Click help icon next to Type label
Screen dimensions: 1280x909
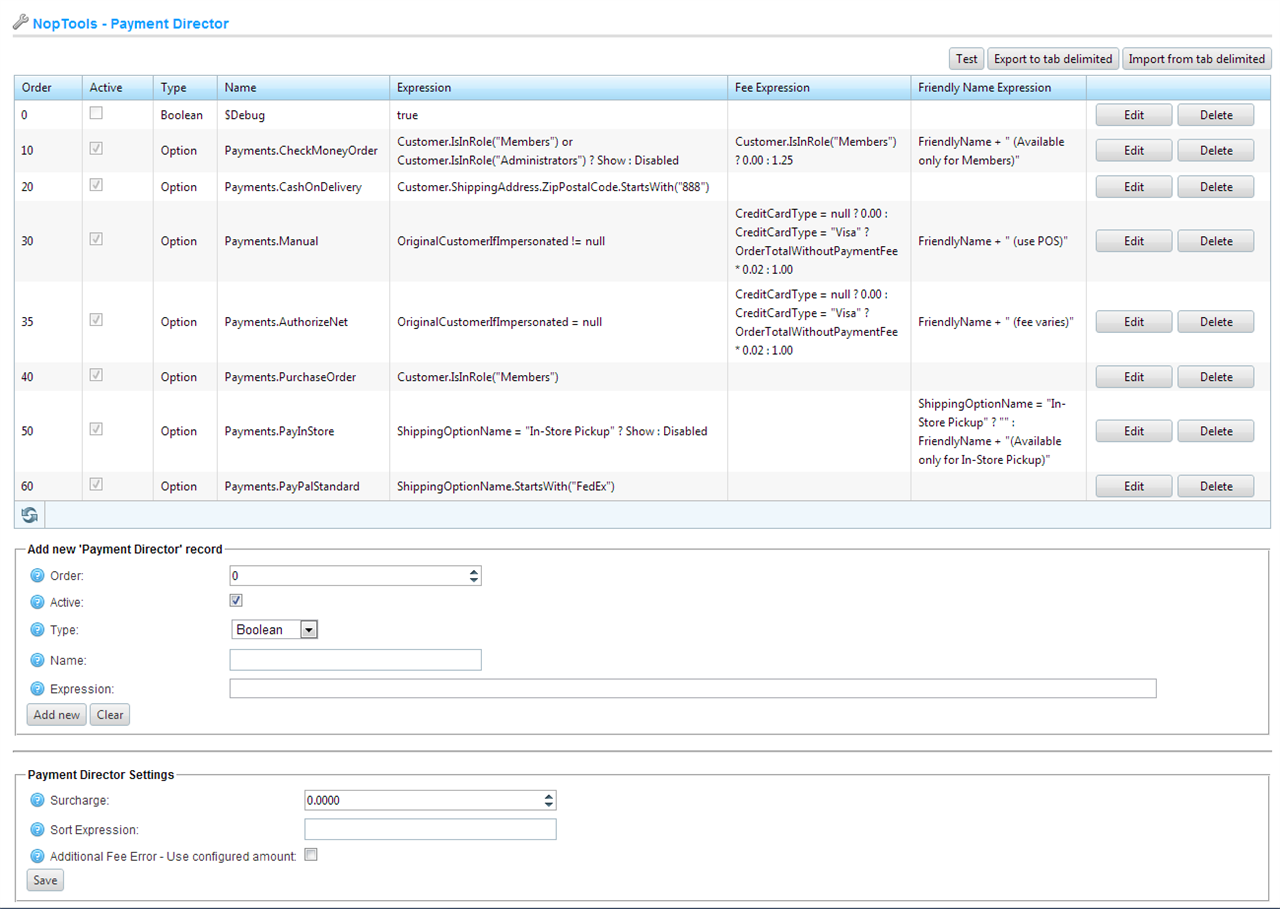tap(38, 630)
